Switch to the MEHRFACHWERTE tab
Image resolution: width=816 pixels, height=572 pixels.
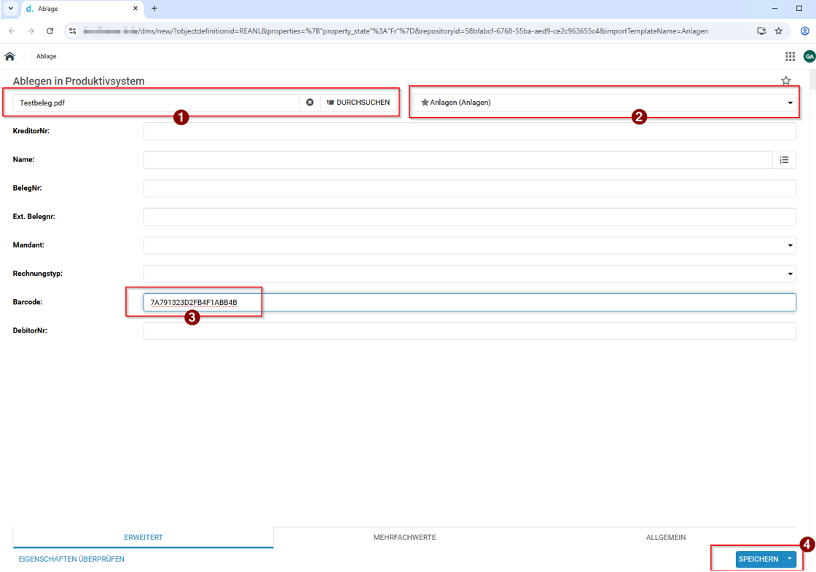tap(404, 537)
